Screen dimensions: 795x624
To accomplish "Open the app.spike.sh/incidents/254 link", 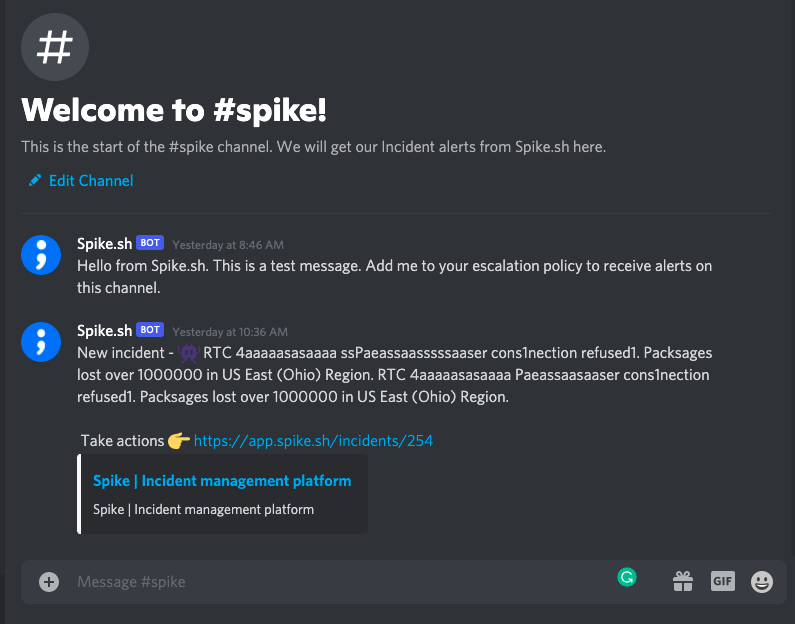I will 313,441.
